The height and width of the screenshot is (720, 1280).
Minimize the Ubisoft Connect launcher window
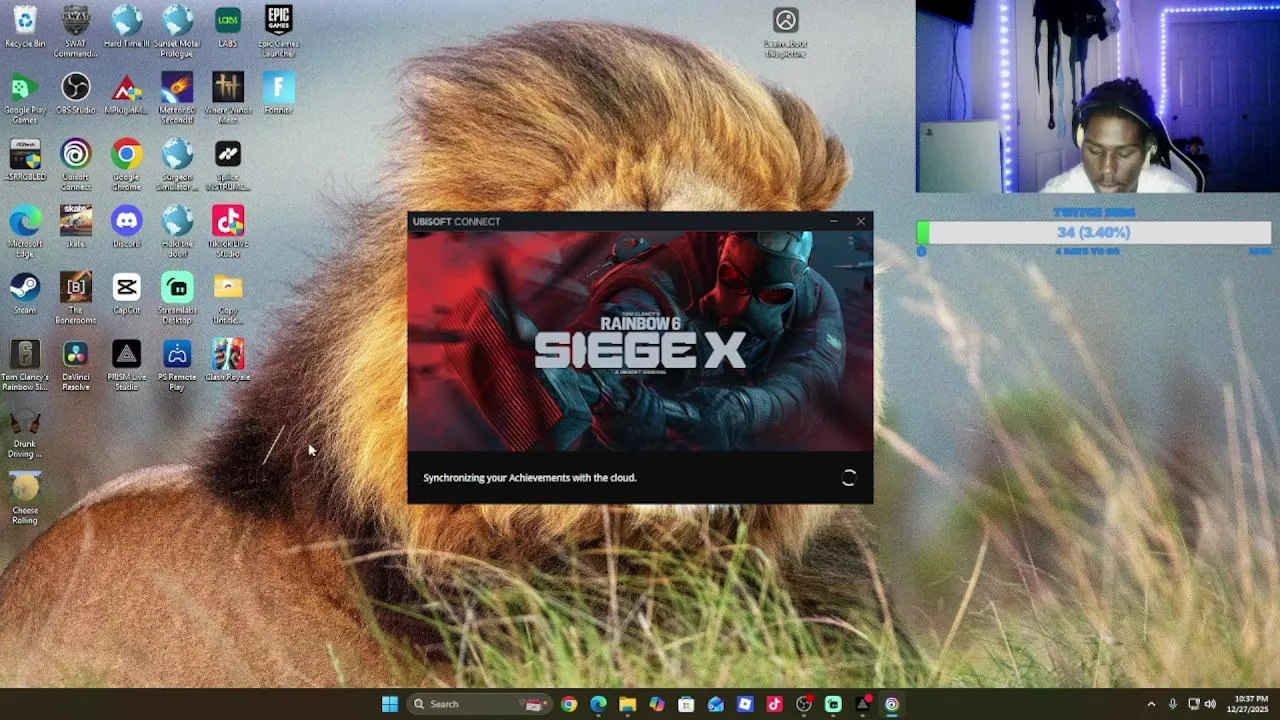click(834, 221)
